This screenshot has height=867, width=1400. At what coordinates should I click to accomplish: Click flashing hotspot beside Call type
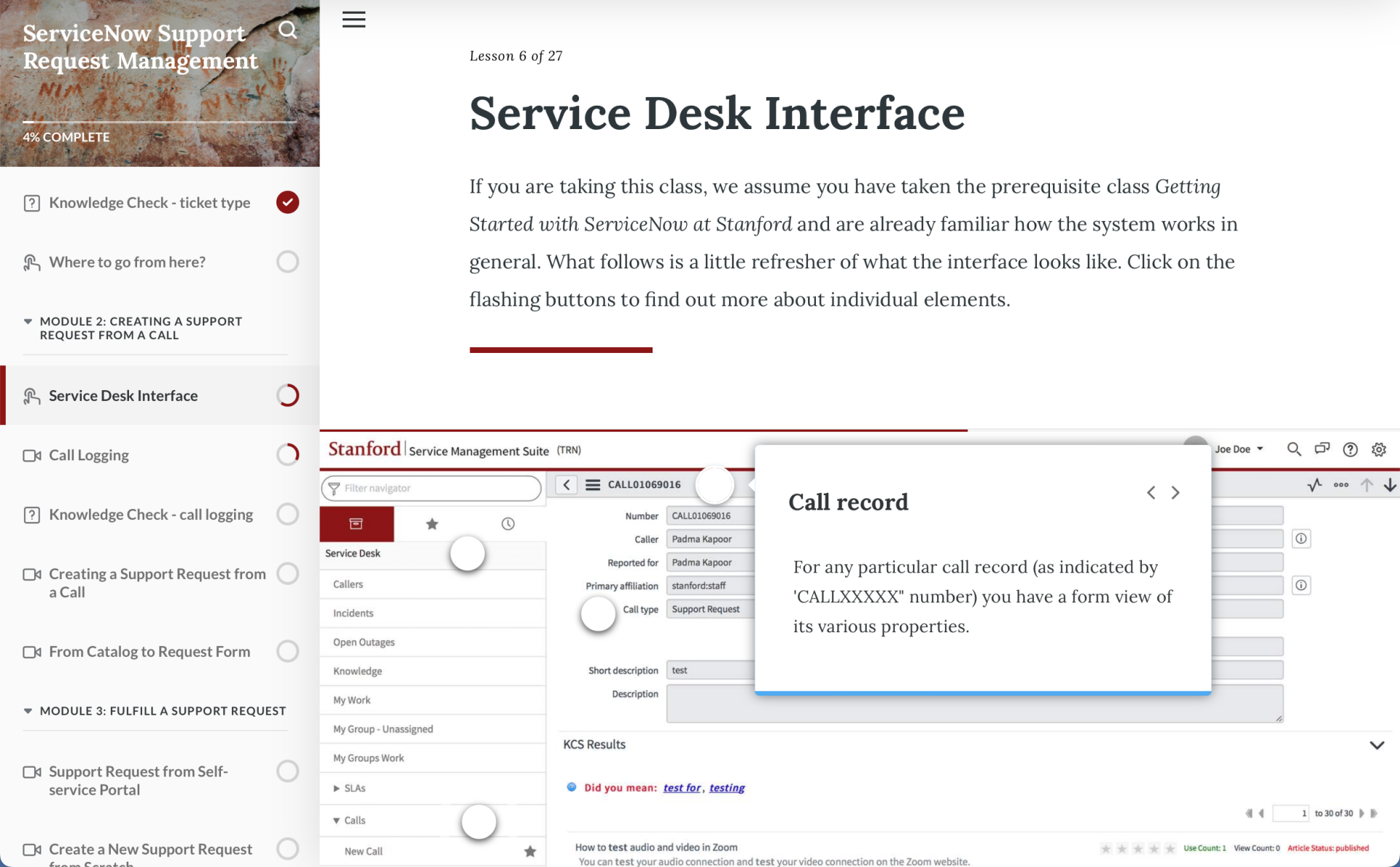pyautogui.click(x=598, y=614)
